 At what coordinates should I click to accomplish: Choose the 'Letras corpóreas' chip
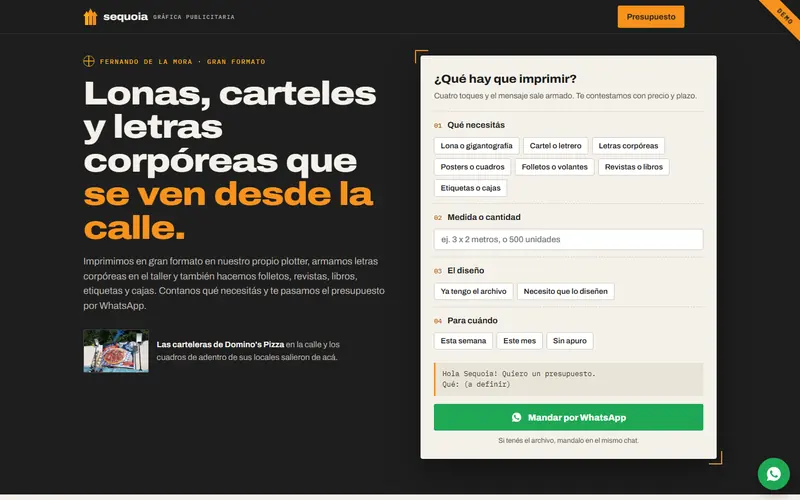(628, 146)
